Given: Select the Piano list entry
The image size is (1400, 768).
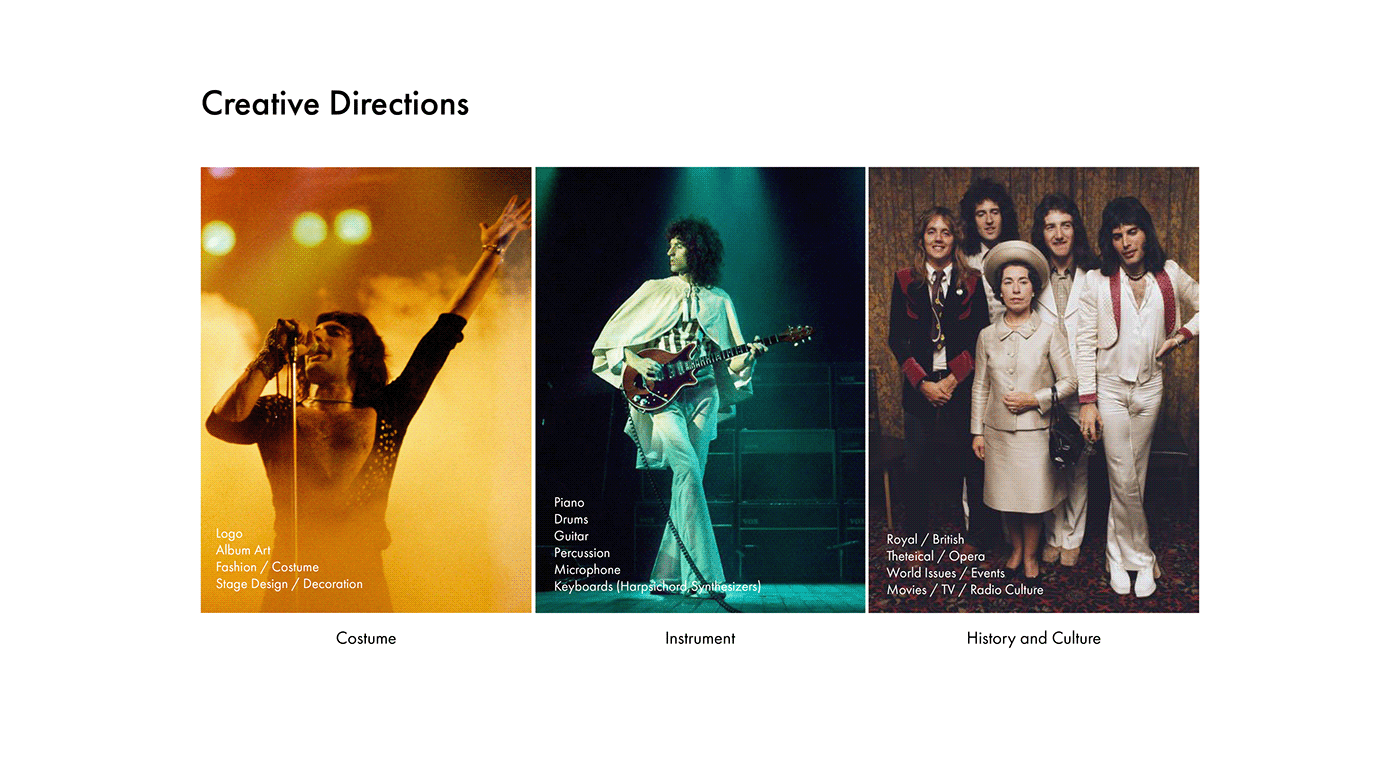Looking at the screenshot, I should (x=569, y=502).
